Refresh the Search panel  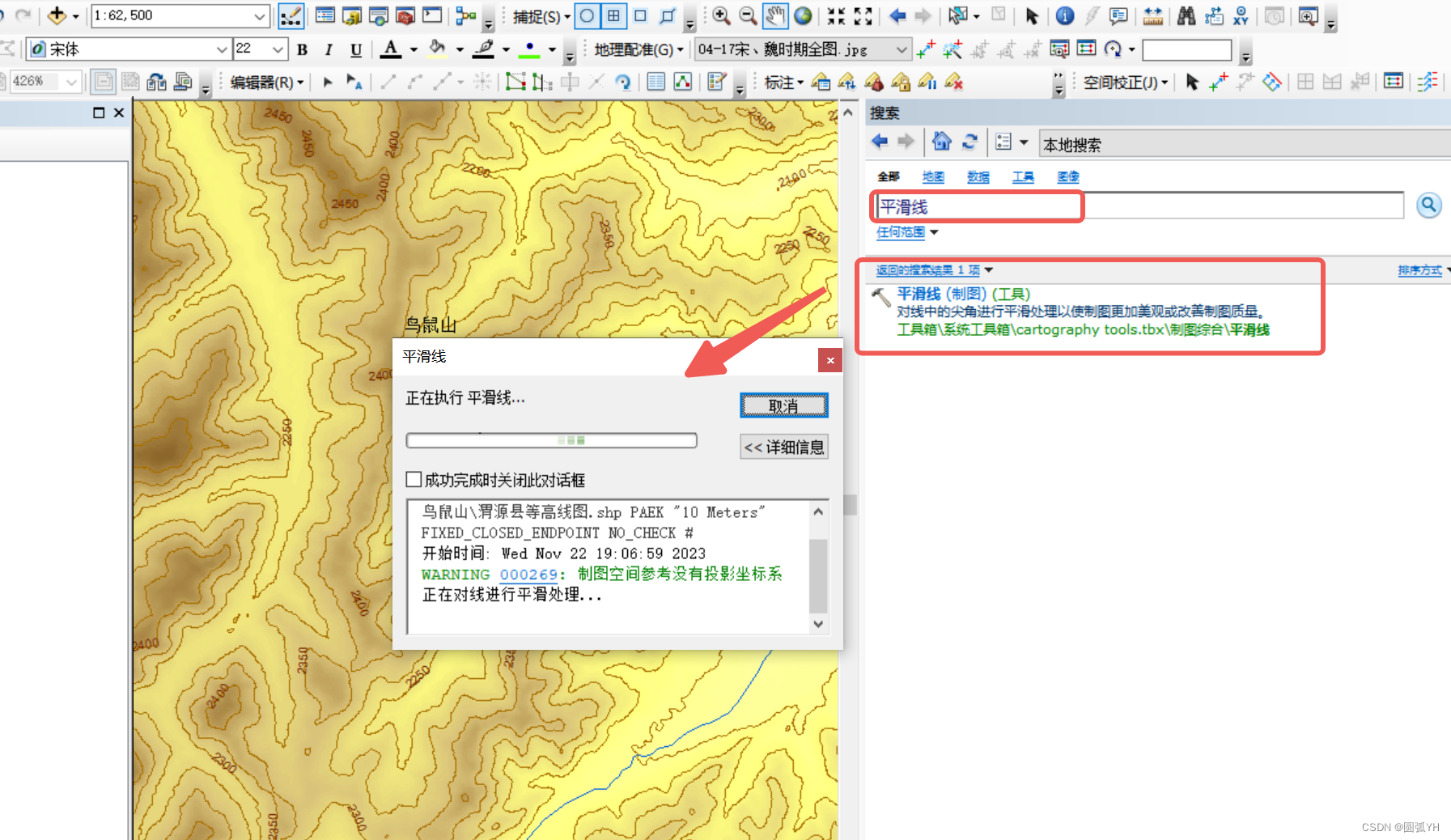point(969,142)
